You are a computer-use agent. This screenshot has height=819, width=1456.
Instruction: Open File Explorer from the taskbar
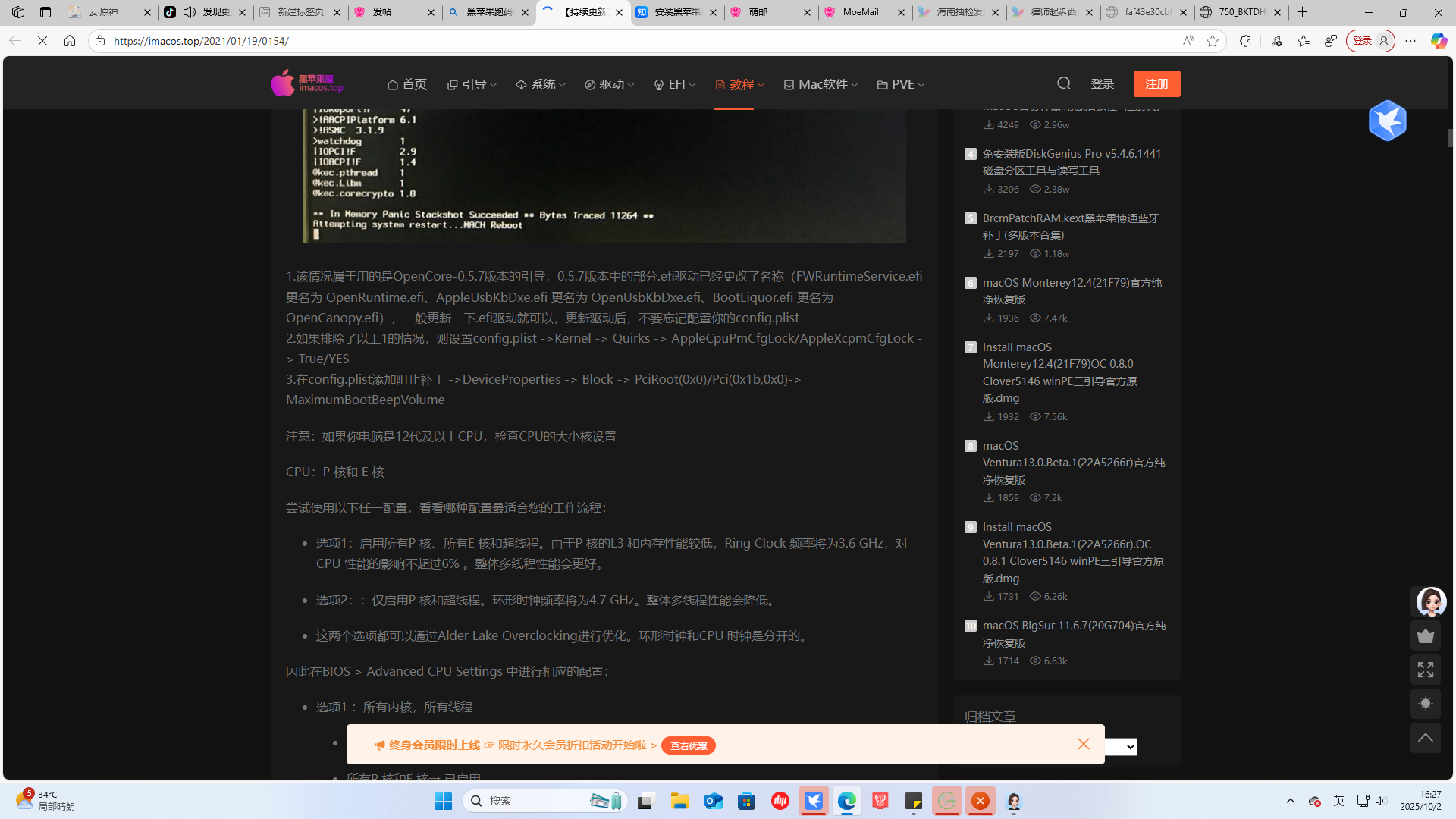(679, 801)
